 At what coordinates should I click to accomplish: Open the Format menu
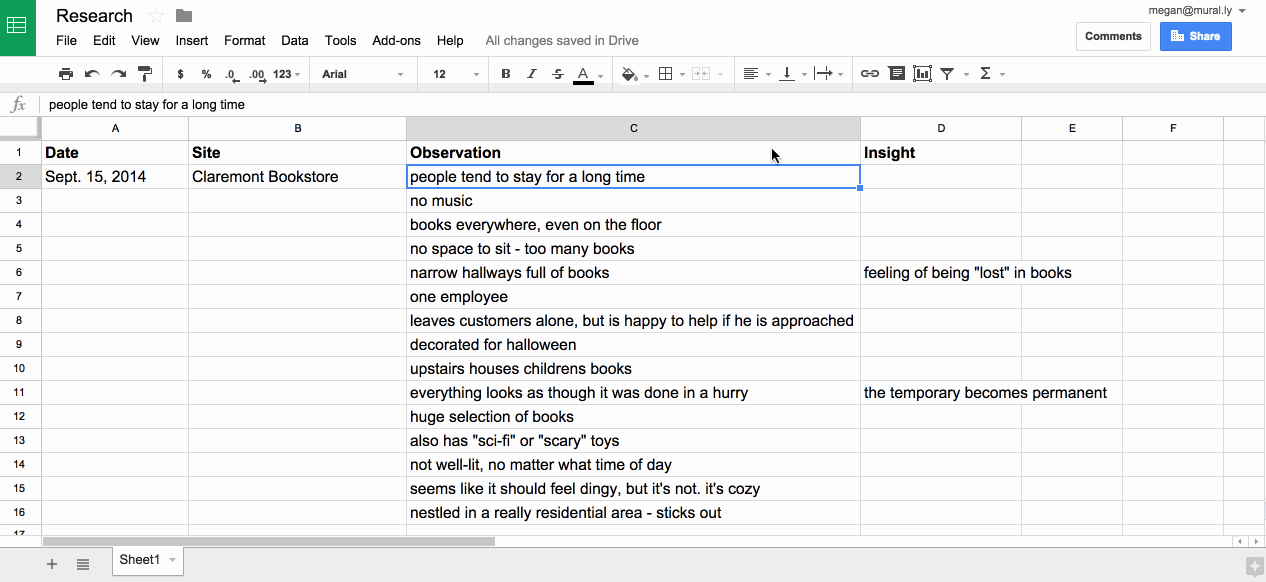(245, 41)
